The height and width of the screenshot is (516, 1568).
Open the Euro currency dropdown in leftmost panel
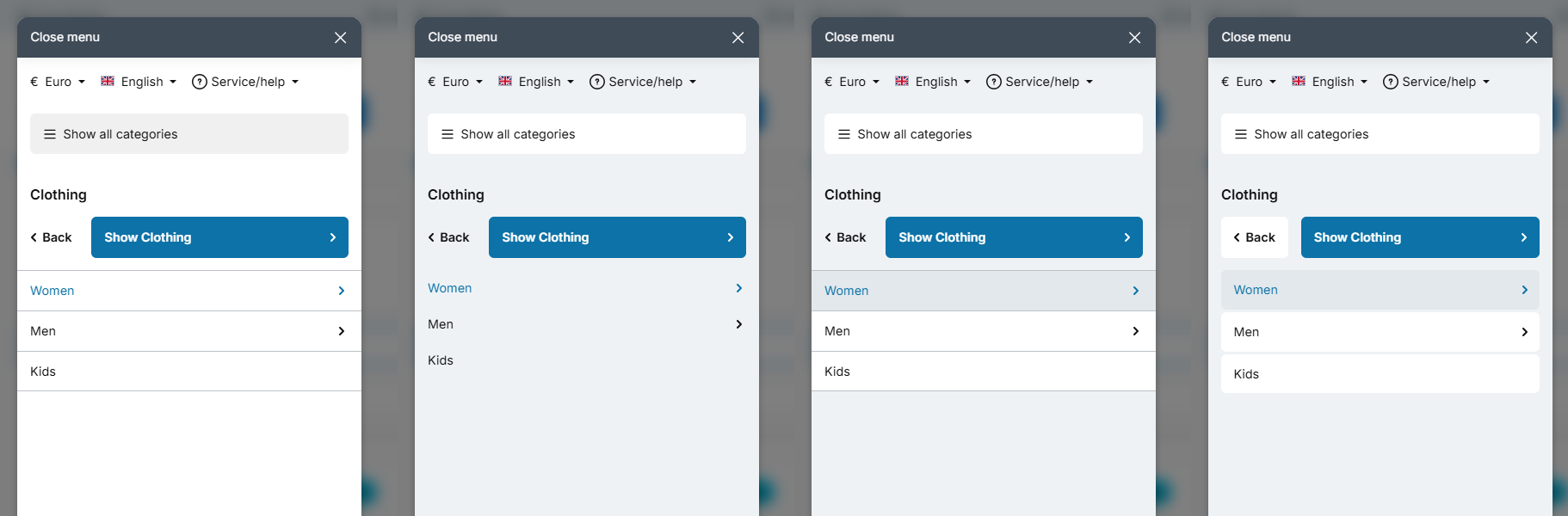tap(58, 82)
